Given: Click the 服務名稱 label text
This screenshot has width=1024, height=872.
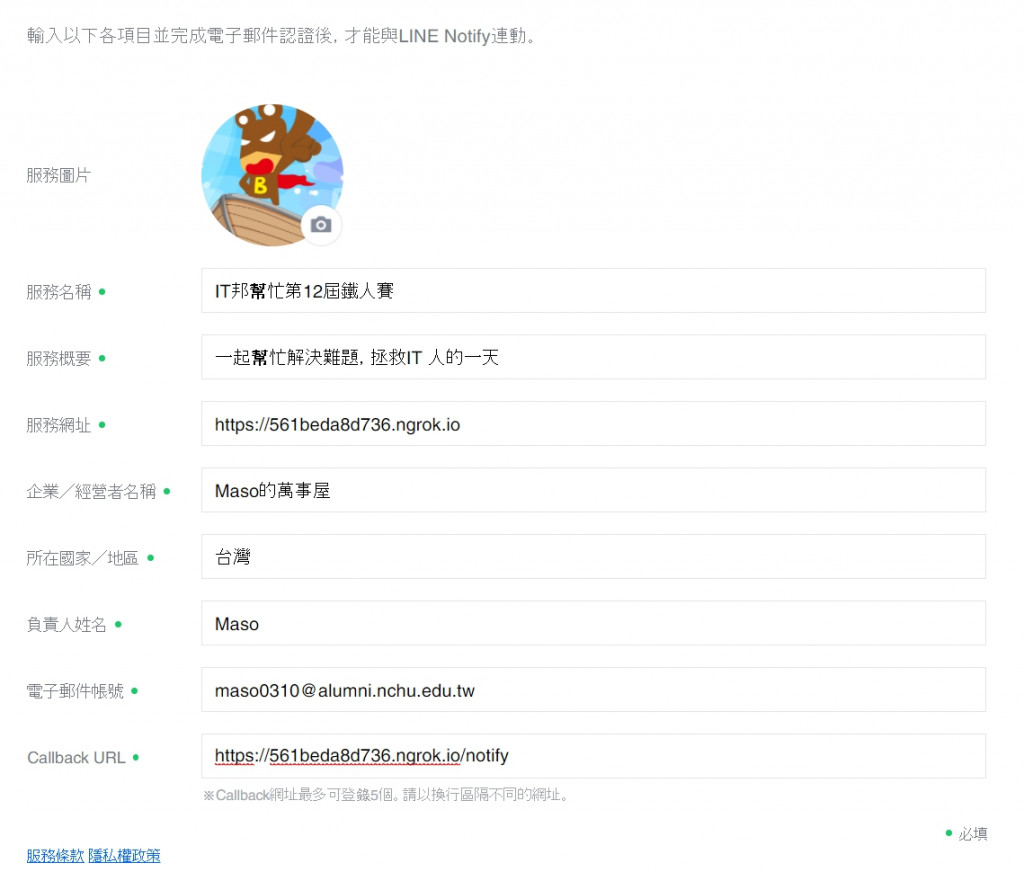Looking at the screenshot, I should coord(59,292).
